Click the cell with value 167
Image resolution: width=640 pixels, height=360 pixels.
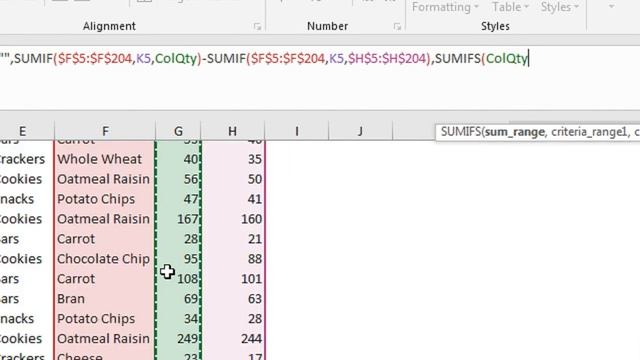click(178, 219)
